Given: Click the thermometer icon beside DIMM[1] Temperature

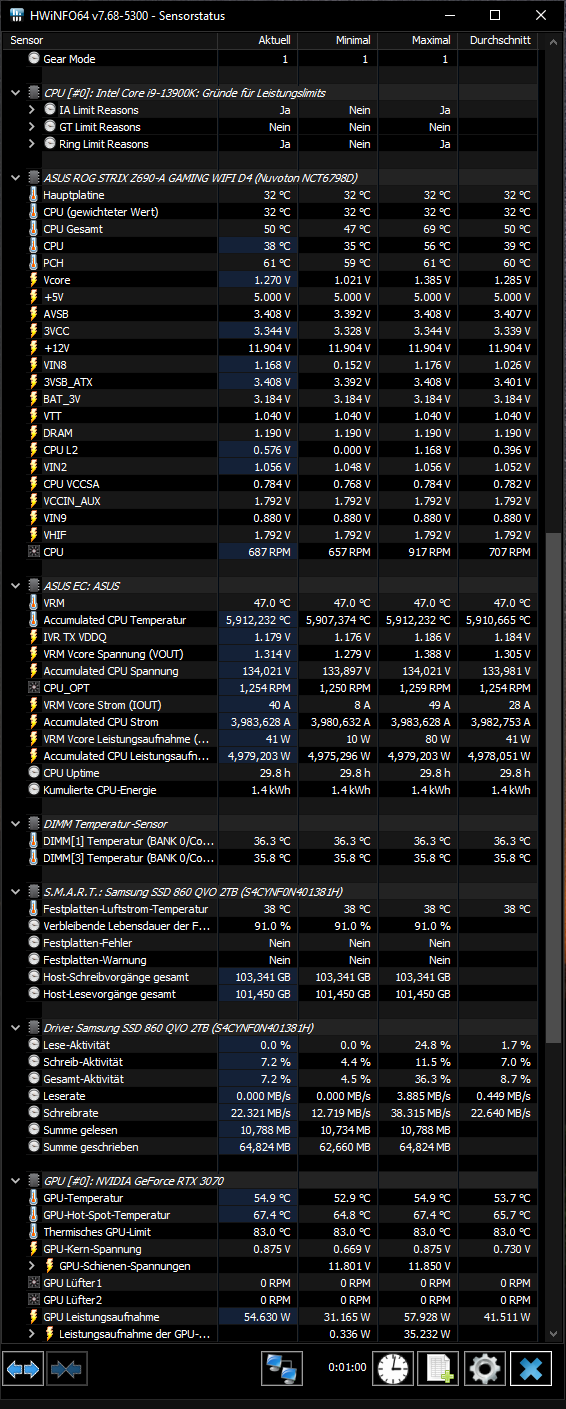Looking at the screenshot, I should point(35,841).
